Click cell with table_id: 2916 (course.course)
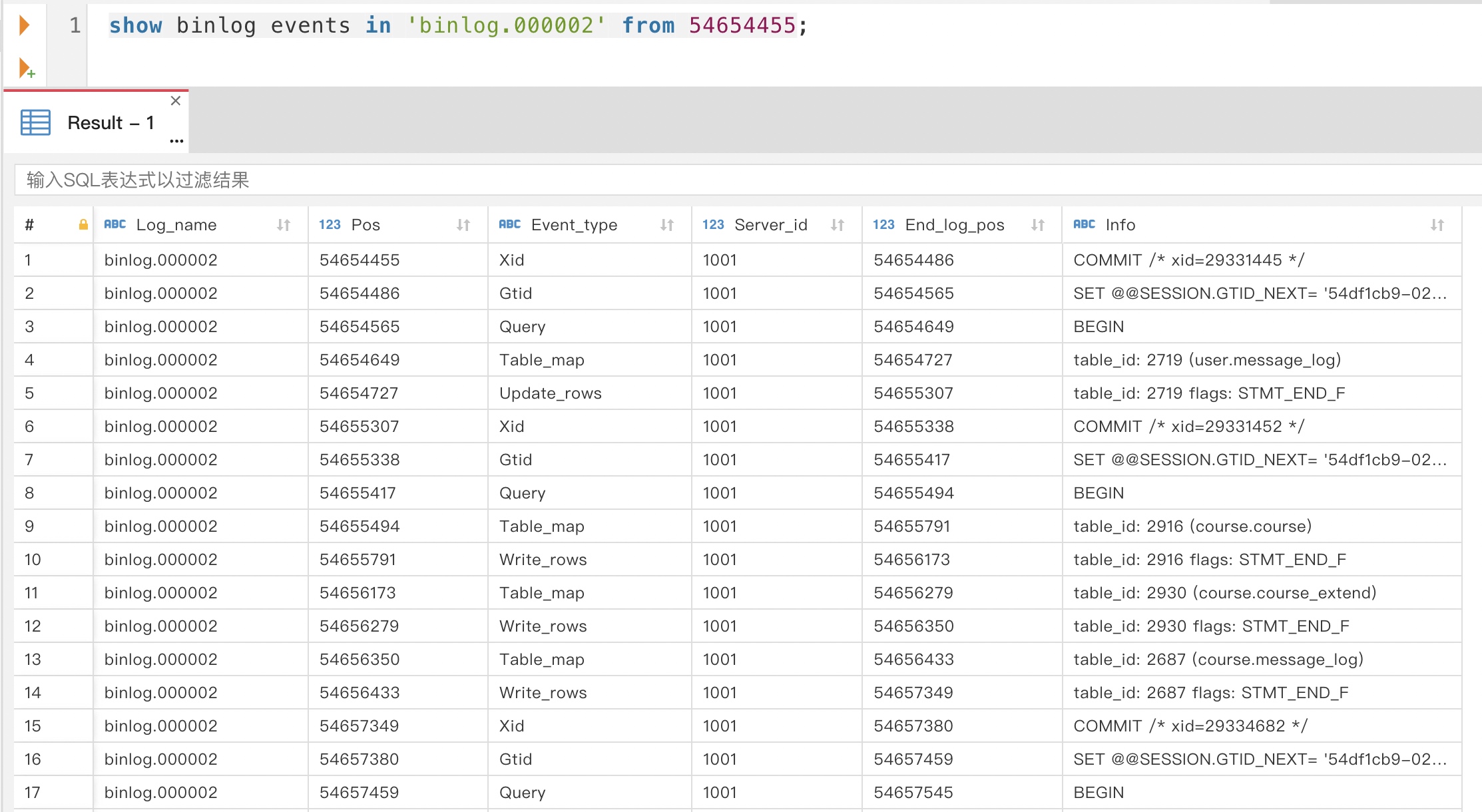 (1192, 526)
